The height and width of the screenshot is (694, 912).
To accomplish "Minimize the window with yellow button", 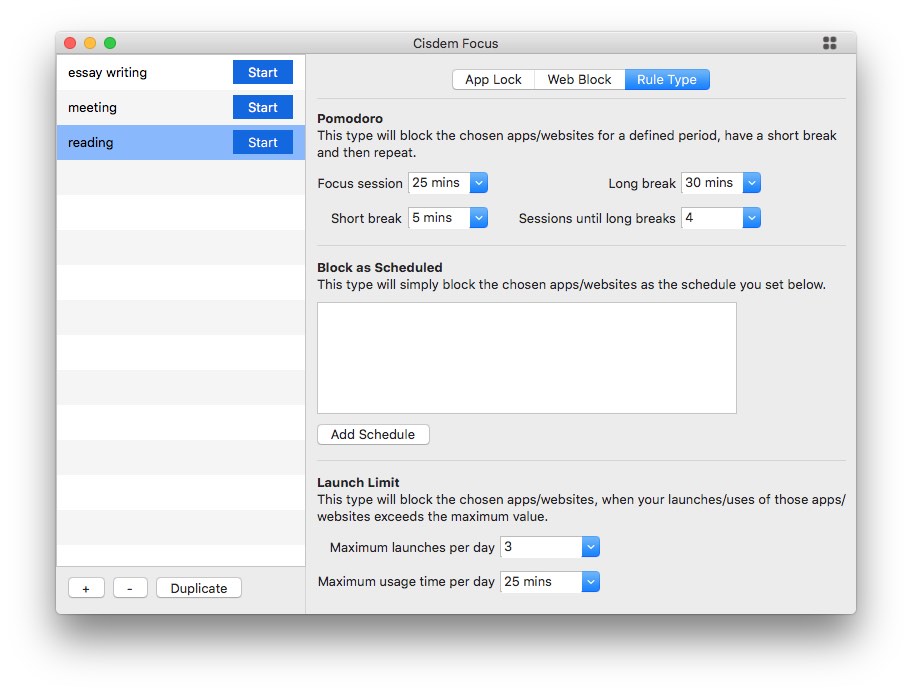I will coord(90,43).
